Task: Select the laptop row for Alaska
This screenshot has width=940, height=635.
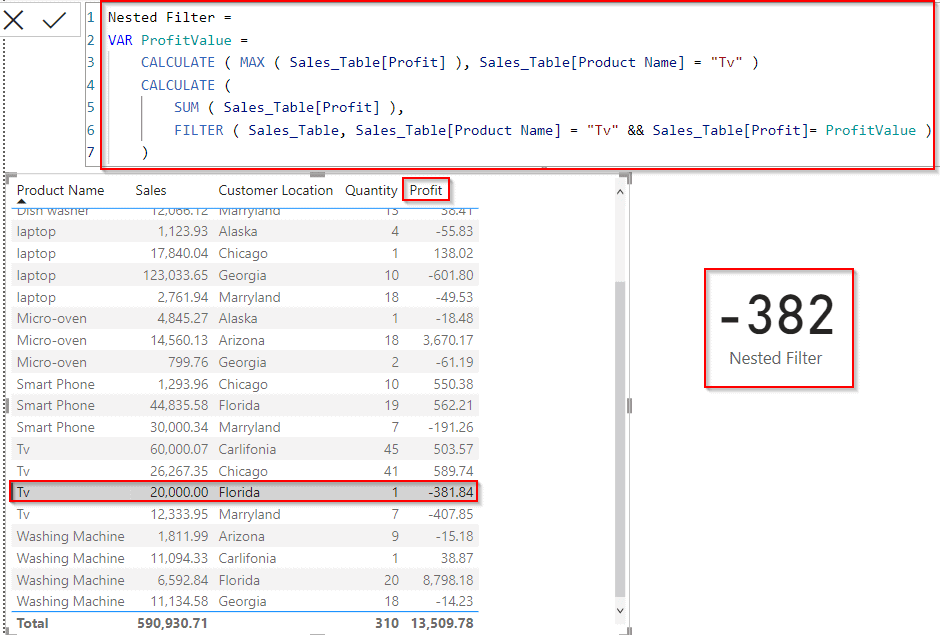Action: tap(245, 231)
